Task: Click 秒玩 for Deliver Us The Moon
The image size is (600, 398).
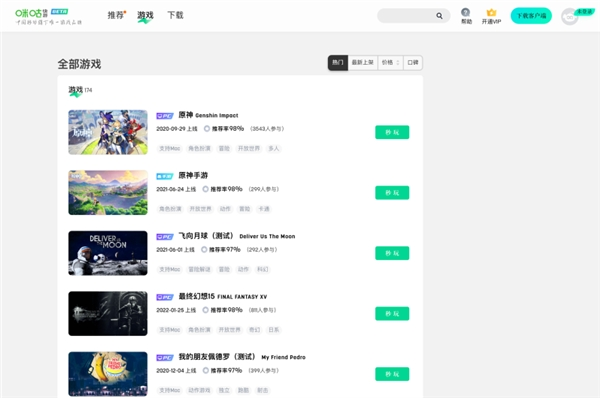Action: 392,253
